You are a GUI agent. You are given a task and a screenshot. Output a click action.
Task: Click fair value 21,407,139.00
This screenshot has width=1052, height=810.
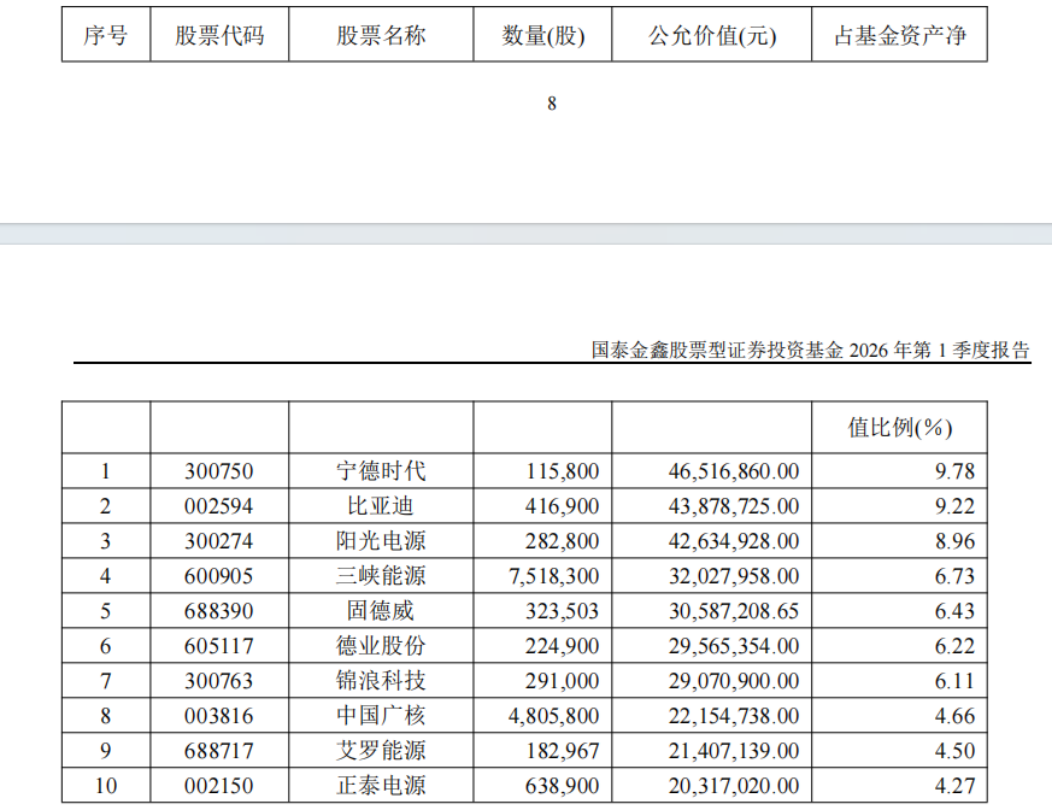733,750
